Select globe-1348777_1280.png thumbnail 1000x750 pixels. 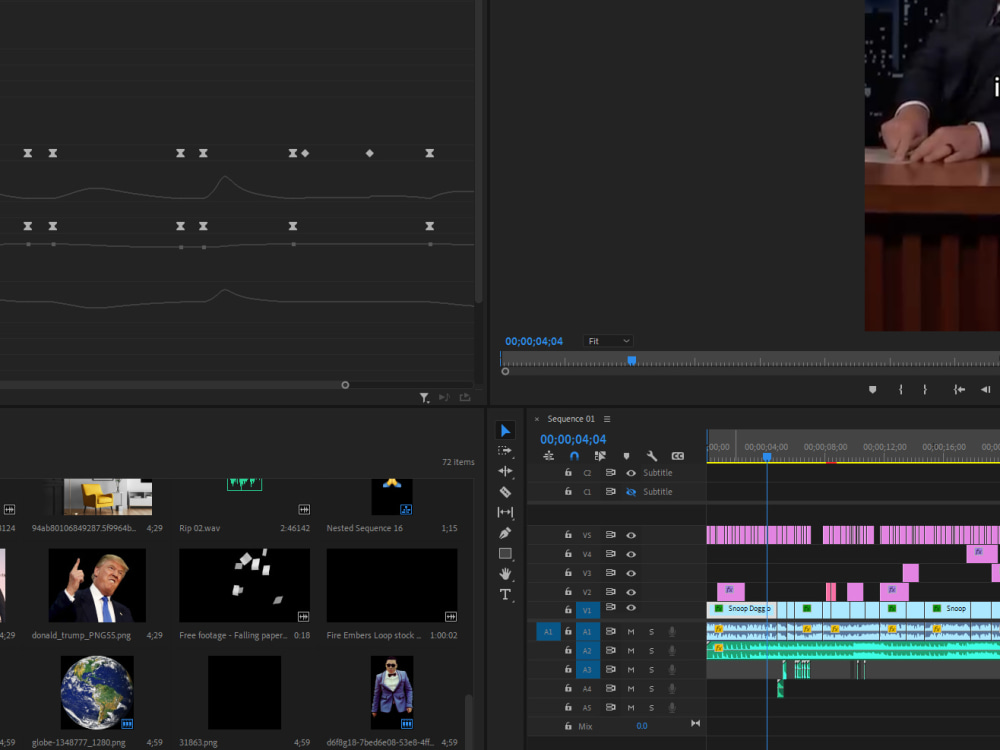(97, 693)
